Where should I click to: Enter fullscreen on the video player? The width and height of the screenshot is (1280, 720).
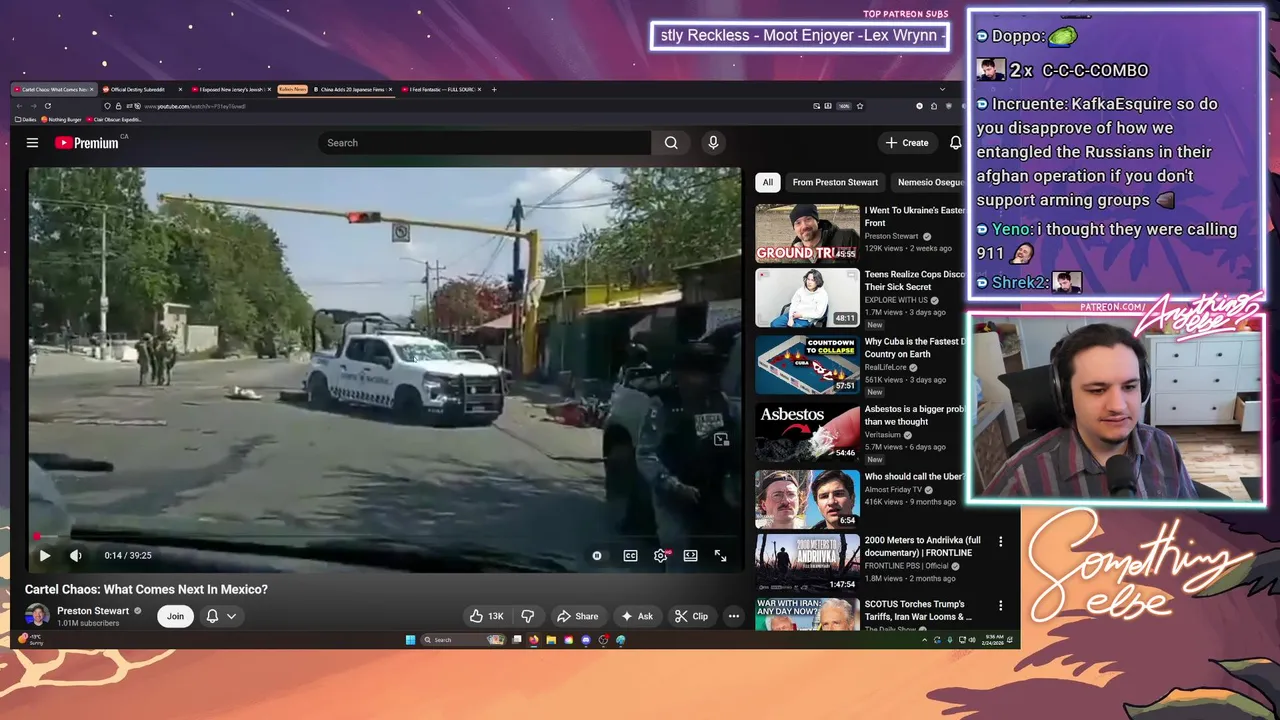click(720, 556)
